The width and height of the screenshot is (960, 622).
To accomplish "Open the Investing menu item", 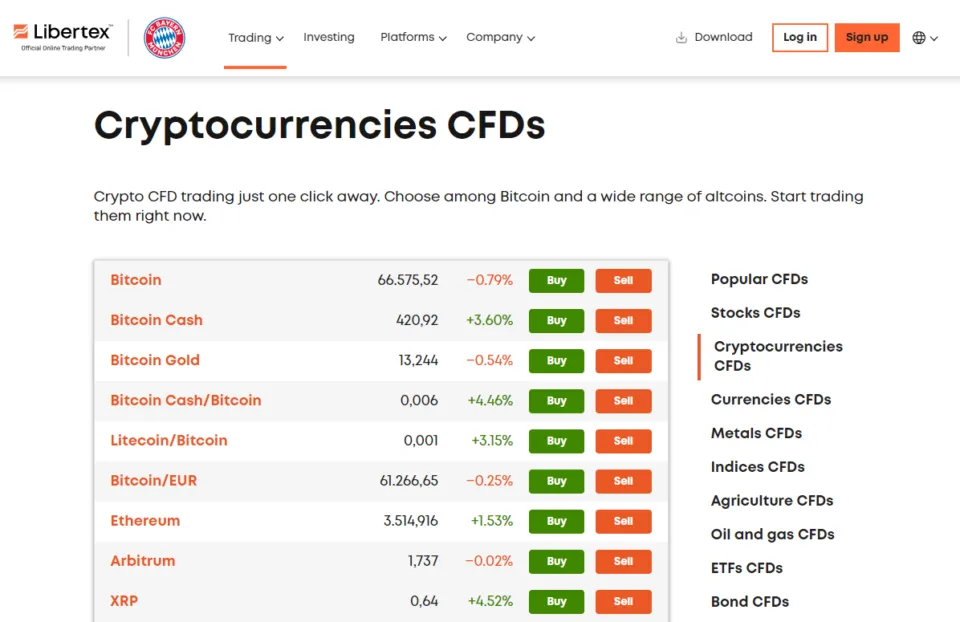I will coord(329,37).
